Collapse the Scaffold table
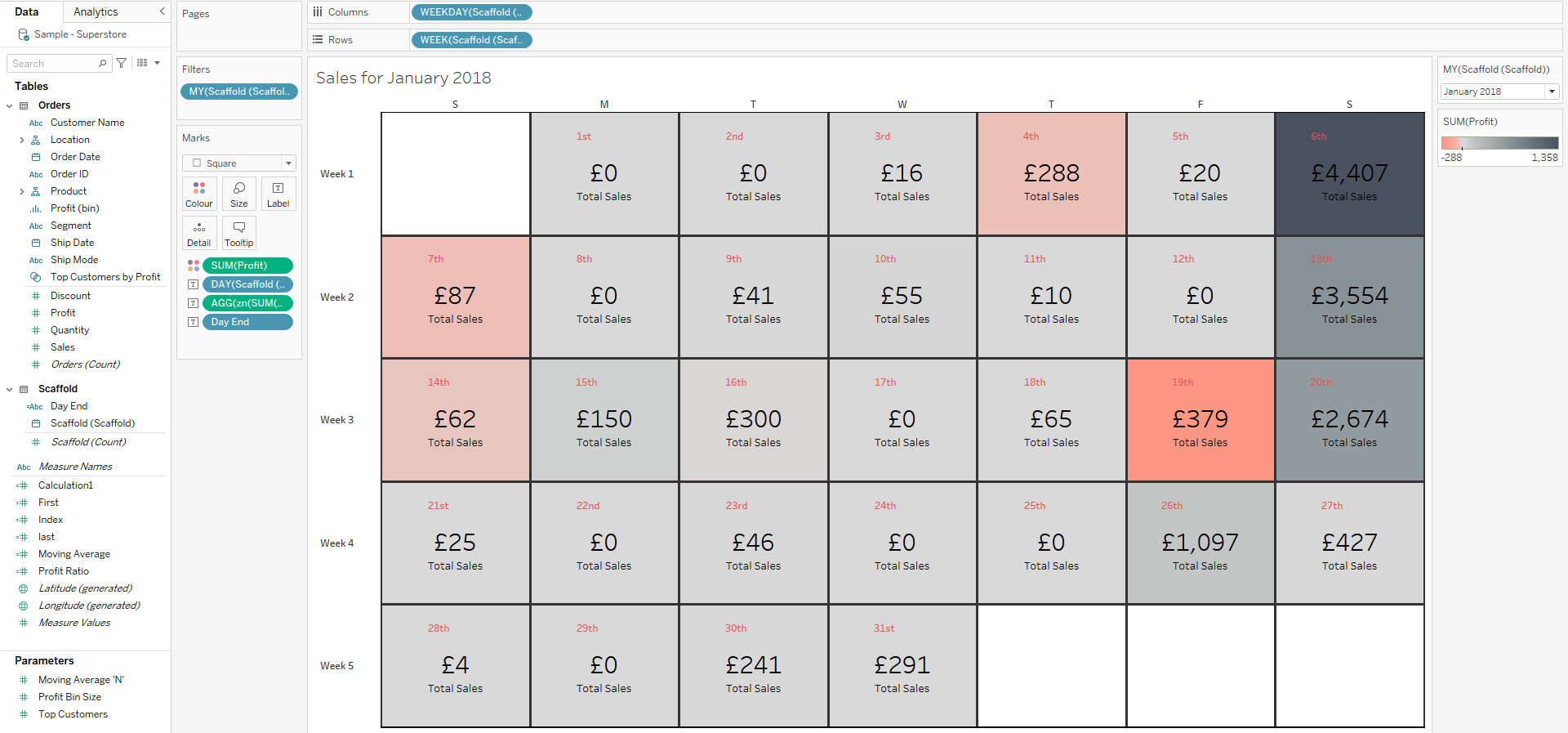 (10, 389)
